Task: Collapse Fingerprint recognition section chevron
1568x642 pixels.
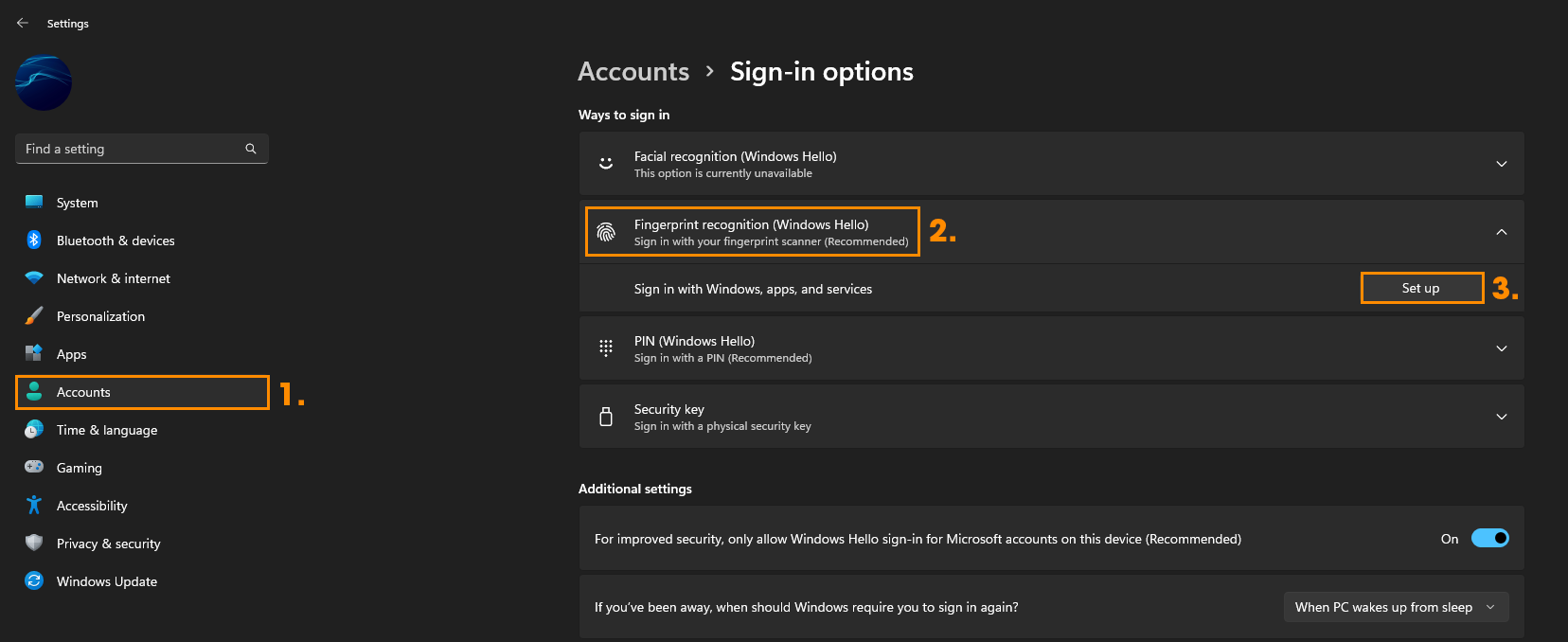Action: [1502, 232]
